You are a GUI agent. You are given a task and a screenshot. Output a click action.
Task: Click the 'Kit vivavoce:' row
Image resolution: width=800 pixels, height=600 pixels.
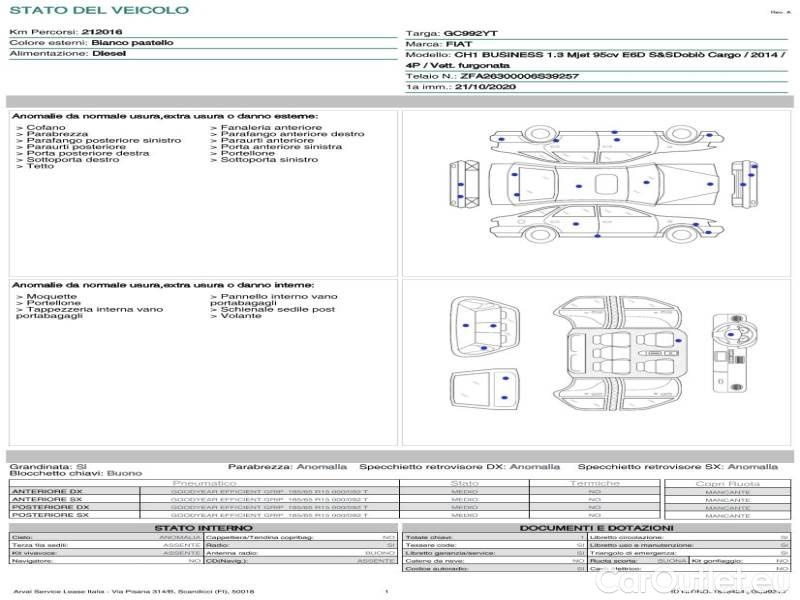[x=106, y=553]
